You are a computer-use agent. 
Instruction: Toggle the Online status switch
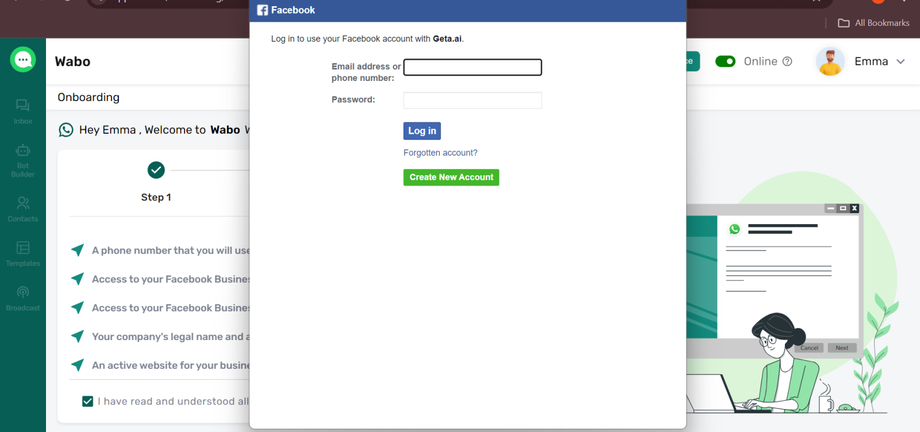point(725,62)
